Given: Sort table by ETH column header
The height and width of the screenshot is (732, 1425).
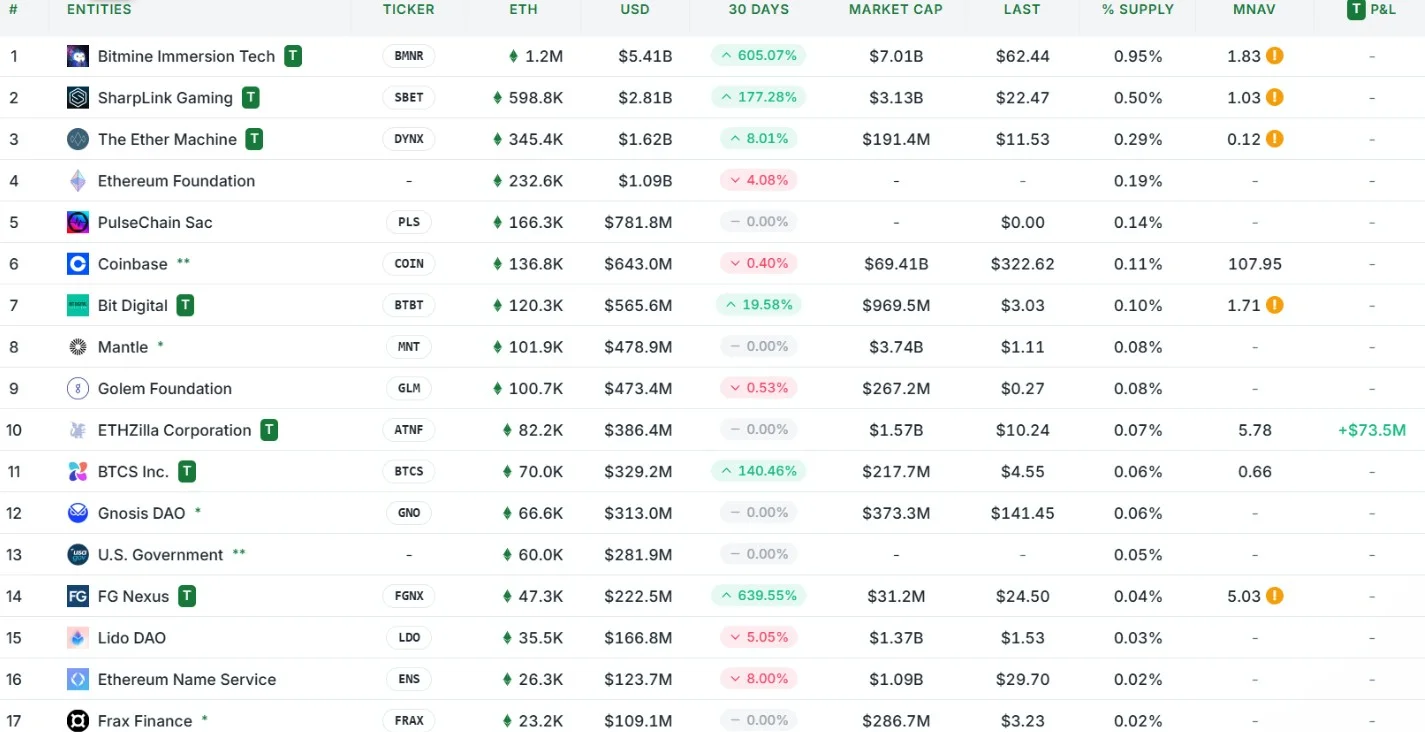Looking at the screenshot, I should click(523, 9).
